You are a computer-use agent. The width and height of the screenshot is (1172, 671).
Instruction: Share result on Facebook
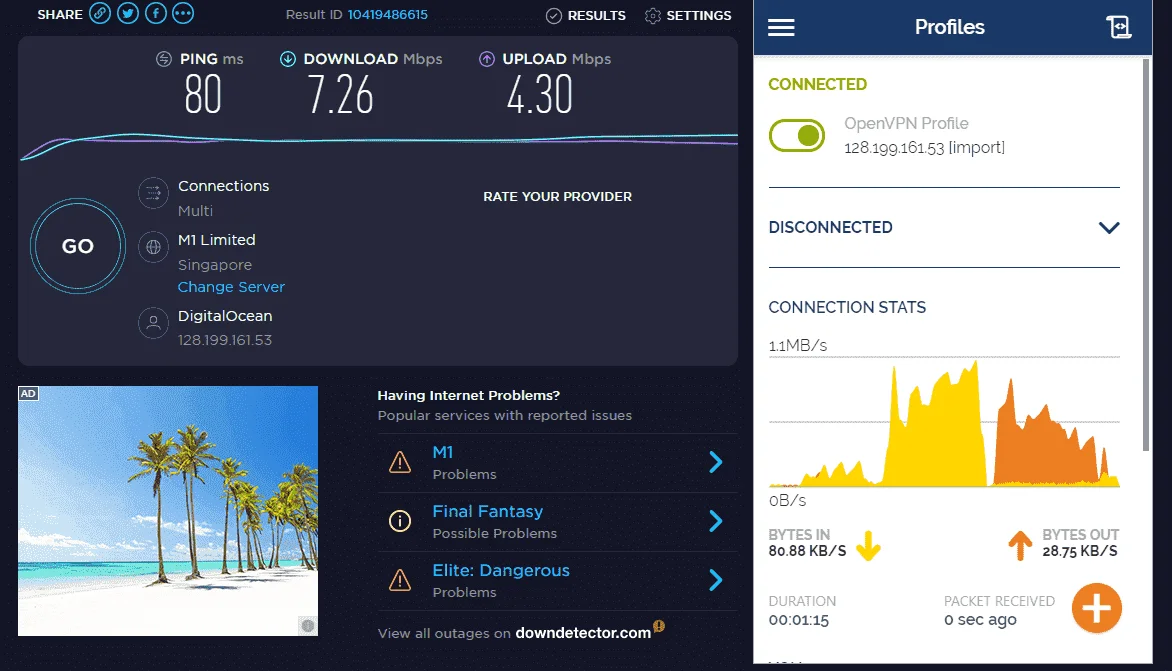pyautogui.click(x=155, y=13)
